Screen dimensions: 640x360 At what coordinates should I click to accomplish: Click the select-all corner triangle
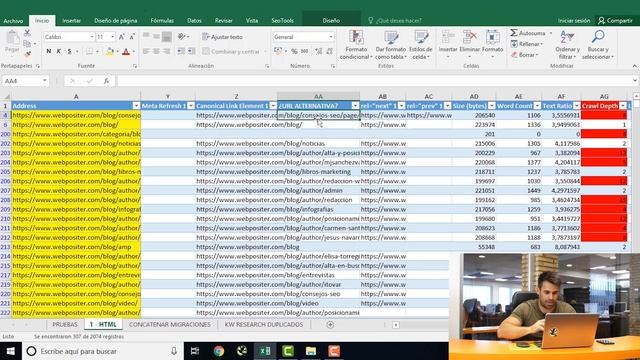pos(6,97)
